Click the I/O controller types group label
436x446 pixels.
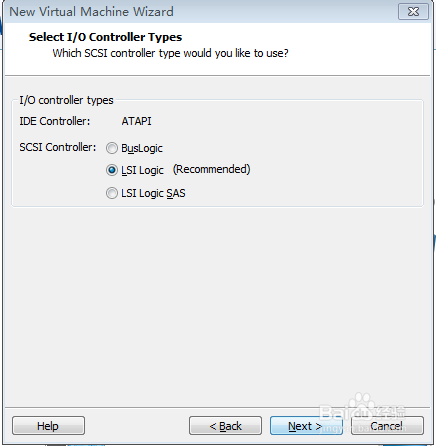(x=66, y=100)
